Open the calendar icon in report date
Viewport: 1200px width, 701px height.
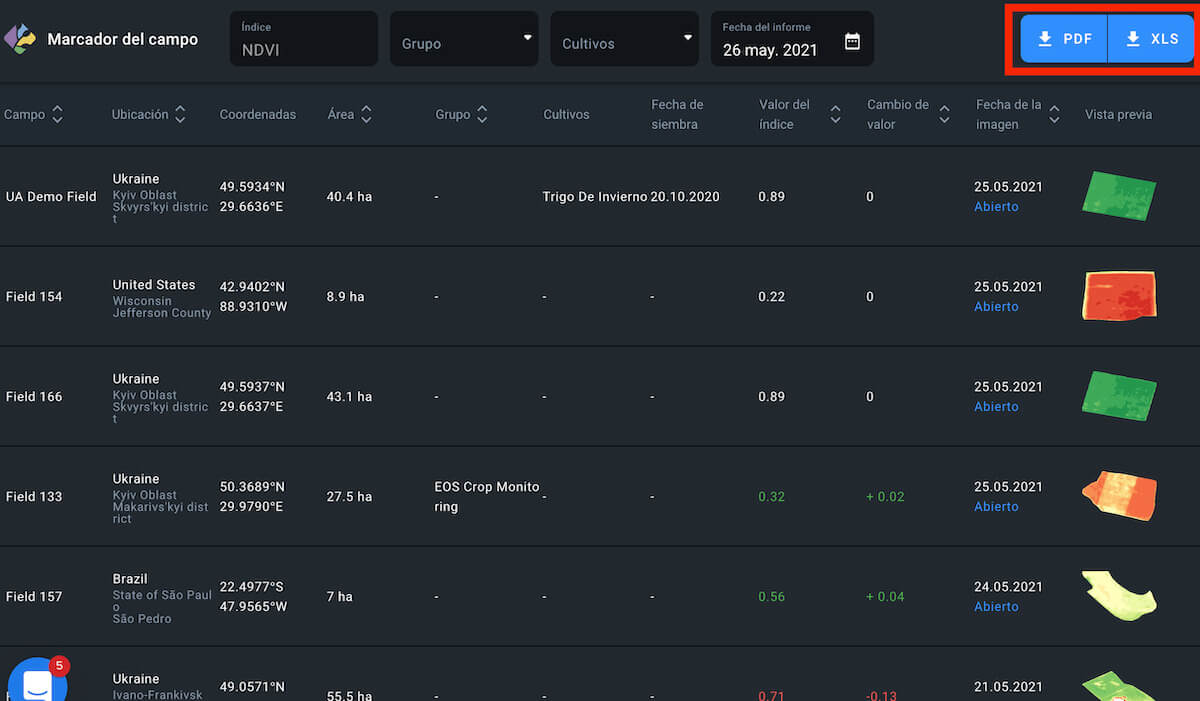pyautogui.click(x=852, y=41)
